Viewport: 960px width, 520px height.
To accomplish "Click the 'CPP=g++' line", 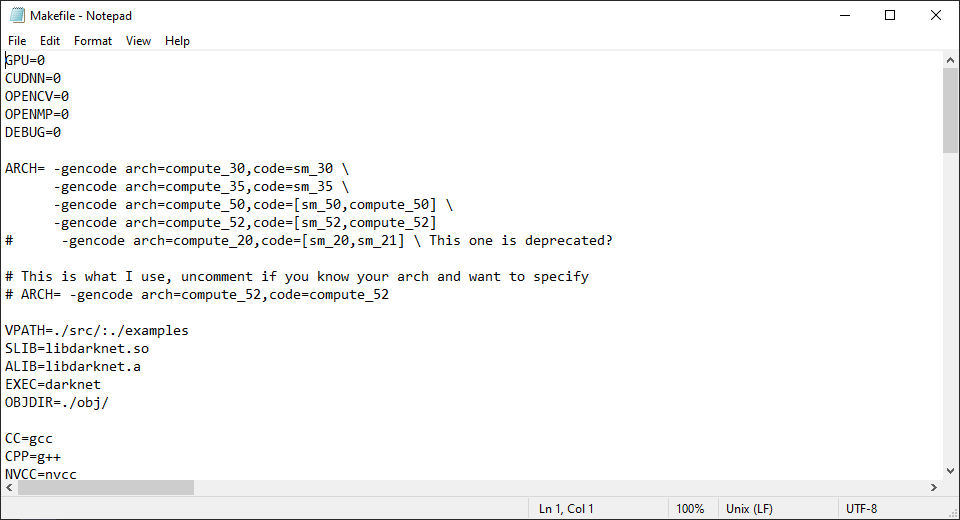I will click(x=33, y=457).
